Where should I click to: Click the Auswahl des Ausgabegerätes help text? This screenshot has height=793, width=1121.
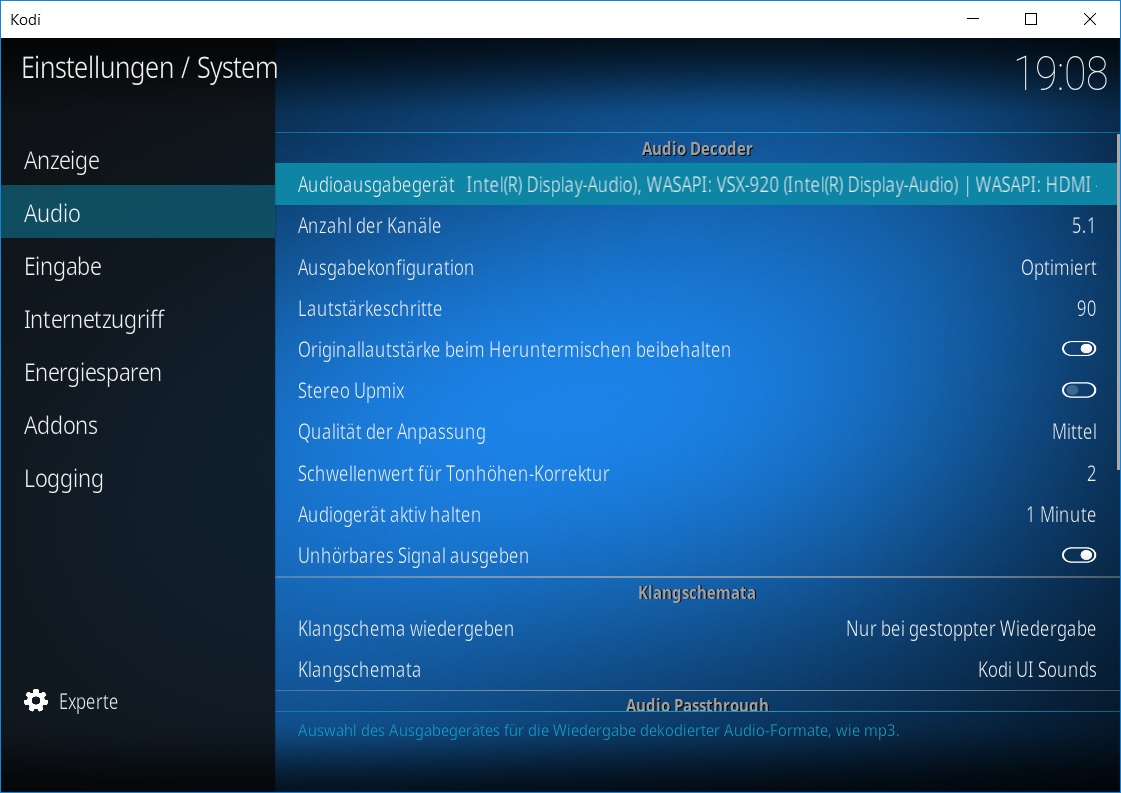coord(598,731)
